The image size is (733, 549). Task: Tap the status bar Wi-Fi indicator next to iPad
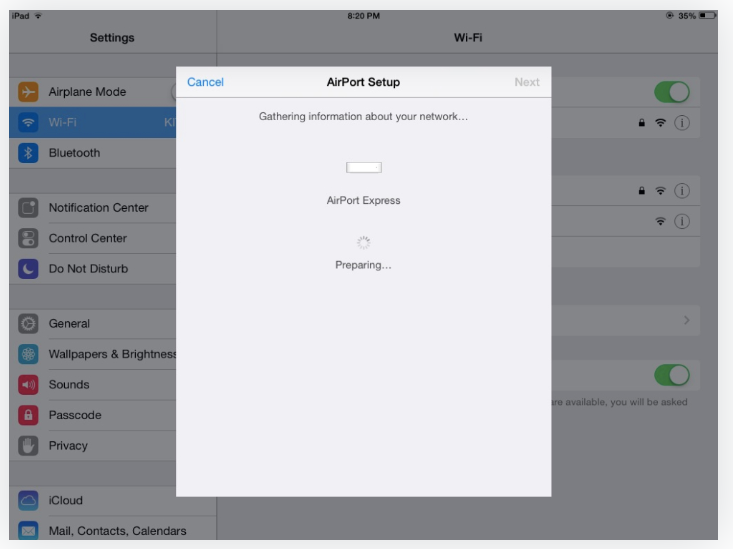click(38, 16)
